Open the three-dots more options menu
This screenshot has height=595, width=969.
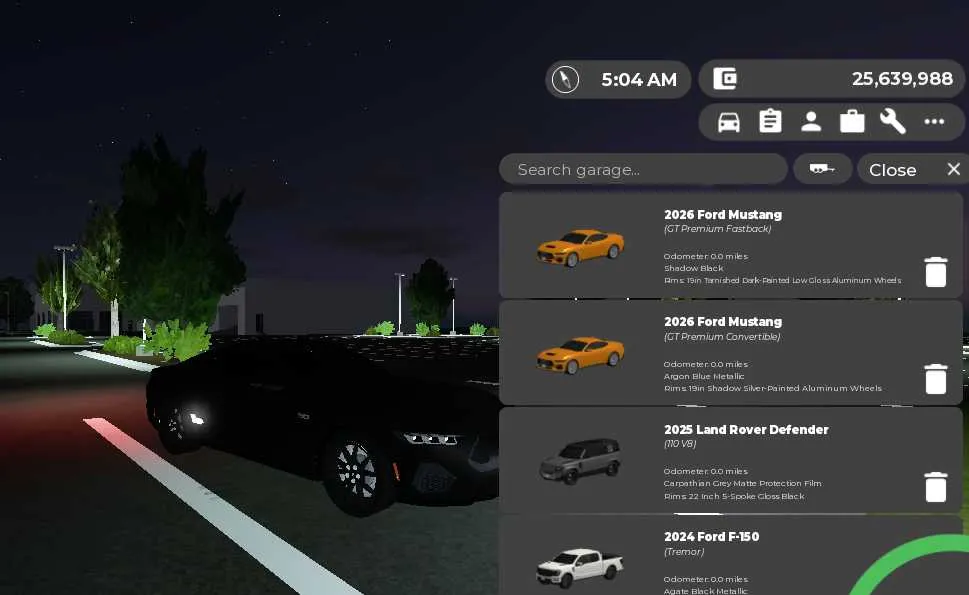pos(934,122)
